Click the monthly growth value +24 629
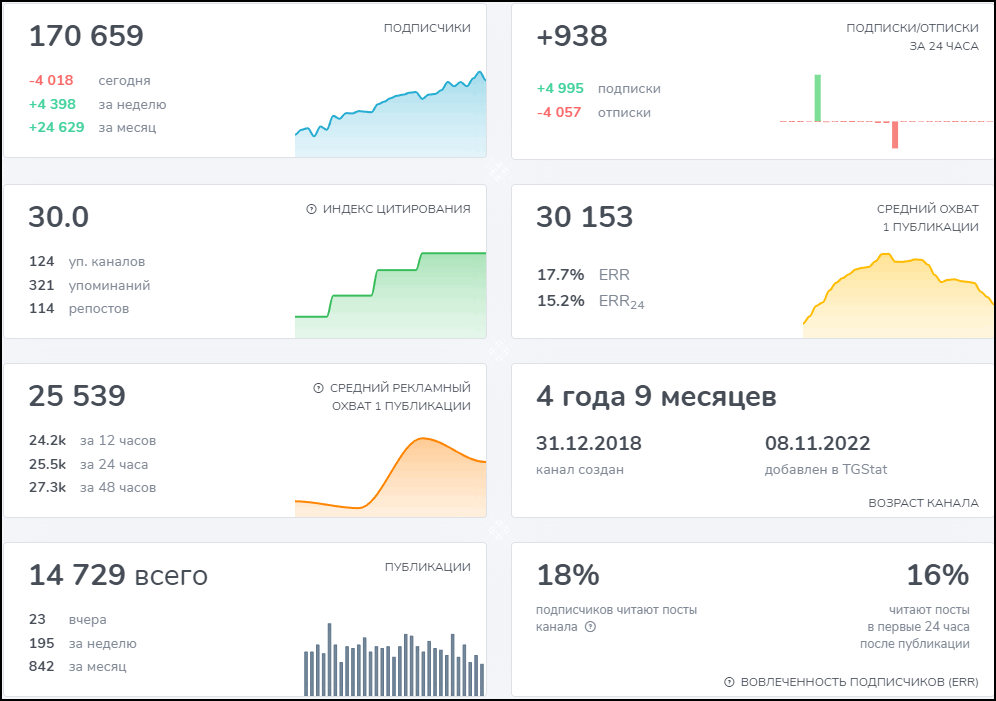This screenshot has height=701, width=996. [57, 127]
